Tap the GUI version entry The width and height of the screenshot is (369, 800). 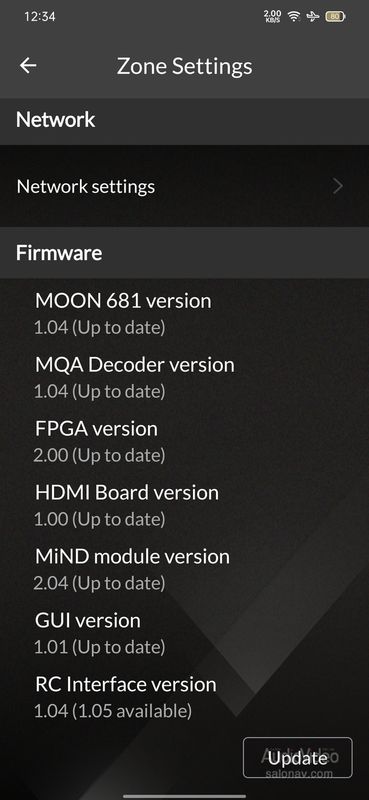click(x=100, y=633)
